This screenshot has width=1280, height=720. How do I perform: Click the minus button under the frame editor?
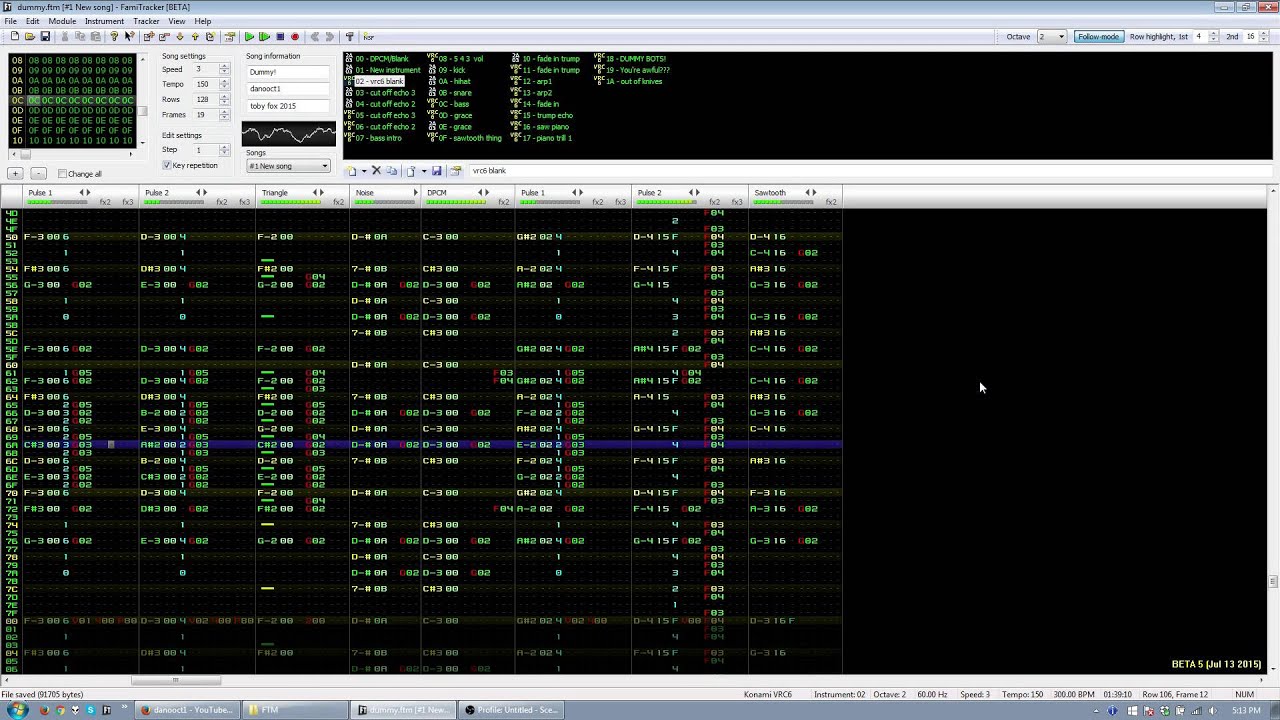(37, 174)
